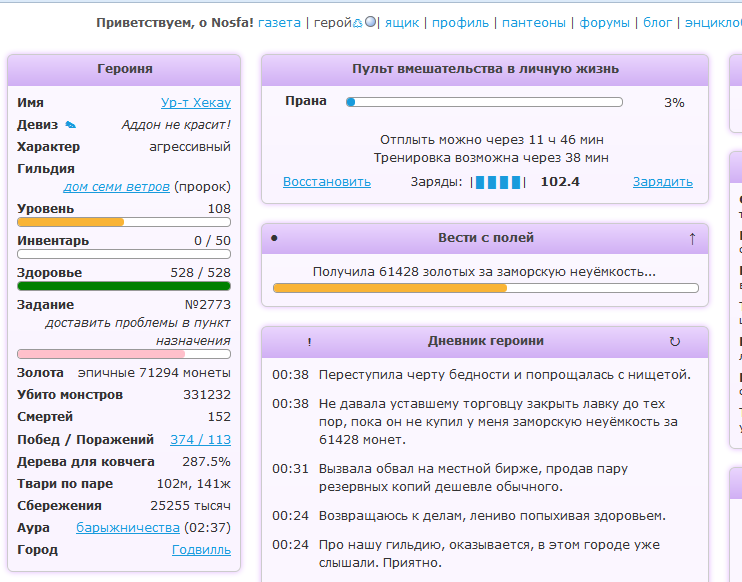Click the up arrow in Вести с полей
Viewport: 742px width, 582px height.
click(x=692, y=238)
